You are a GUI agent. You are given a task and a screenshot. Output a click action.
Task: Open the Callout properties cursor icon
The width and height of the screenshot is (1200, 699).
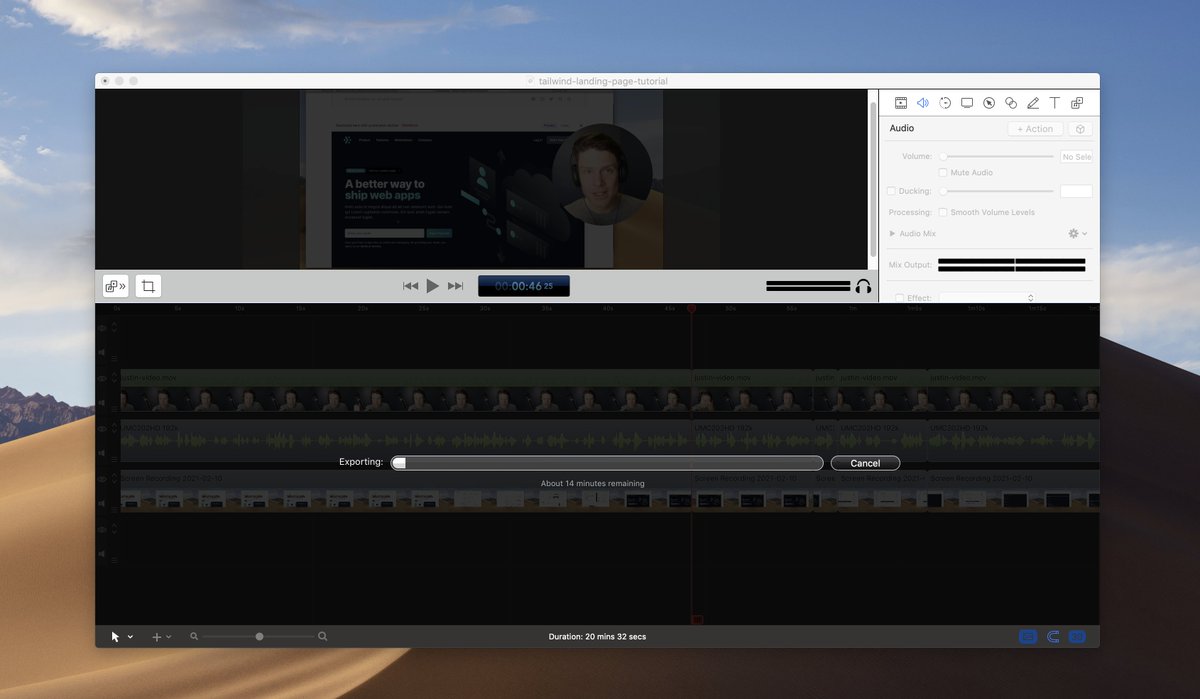(989, 103)
